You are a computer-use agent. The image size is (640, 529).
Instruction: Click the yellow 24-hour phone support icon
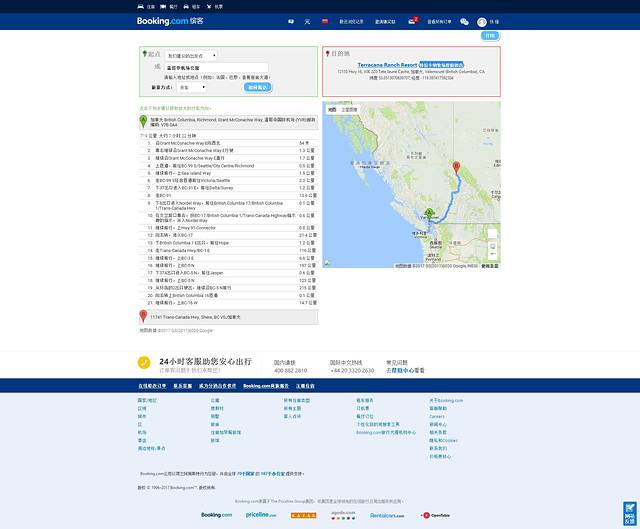(143, 364)
